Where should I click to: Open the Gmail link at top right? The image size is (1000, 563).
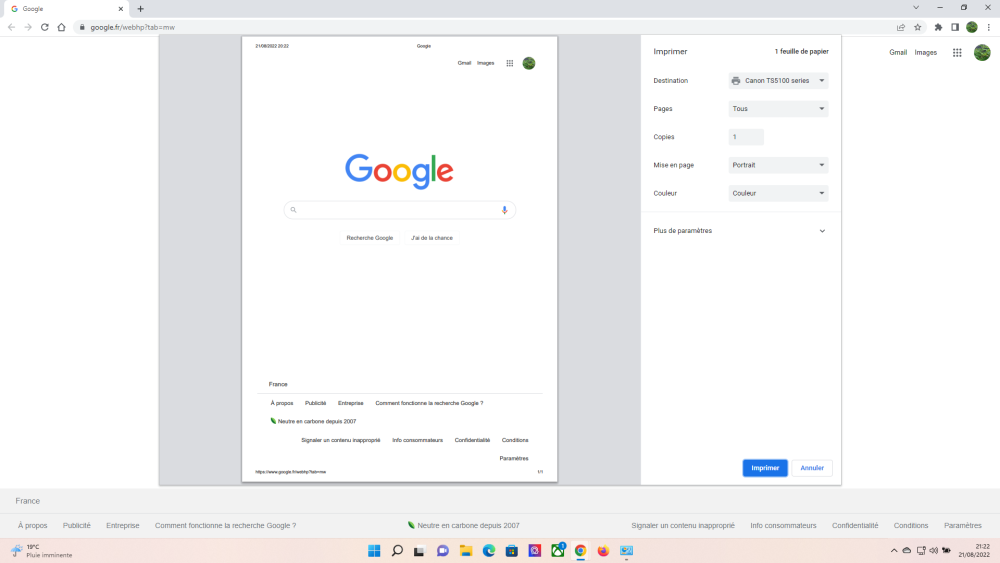pyautogui.click(x=898, y=53)
